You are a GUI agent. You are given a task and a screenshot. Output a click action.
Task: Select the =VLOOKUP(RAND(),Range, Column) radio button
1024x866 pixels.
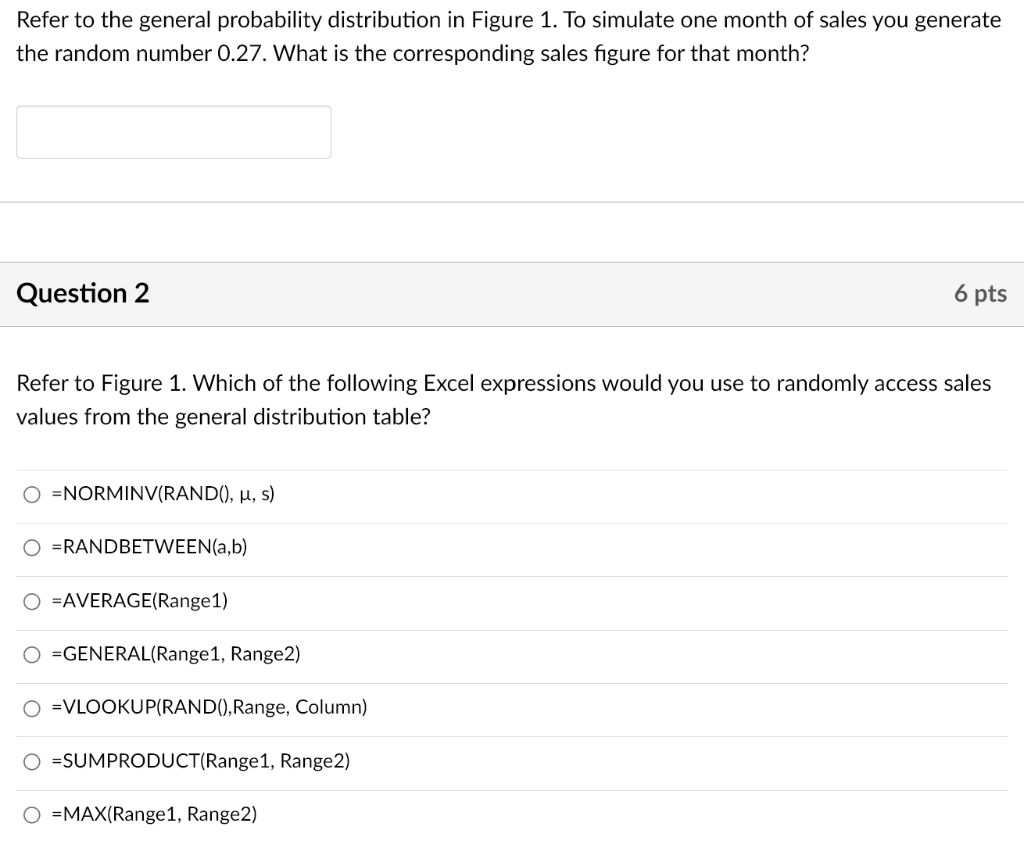coord(31,708)
